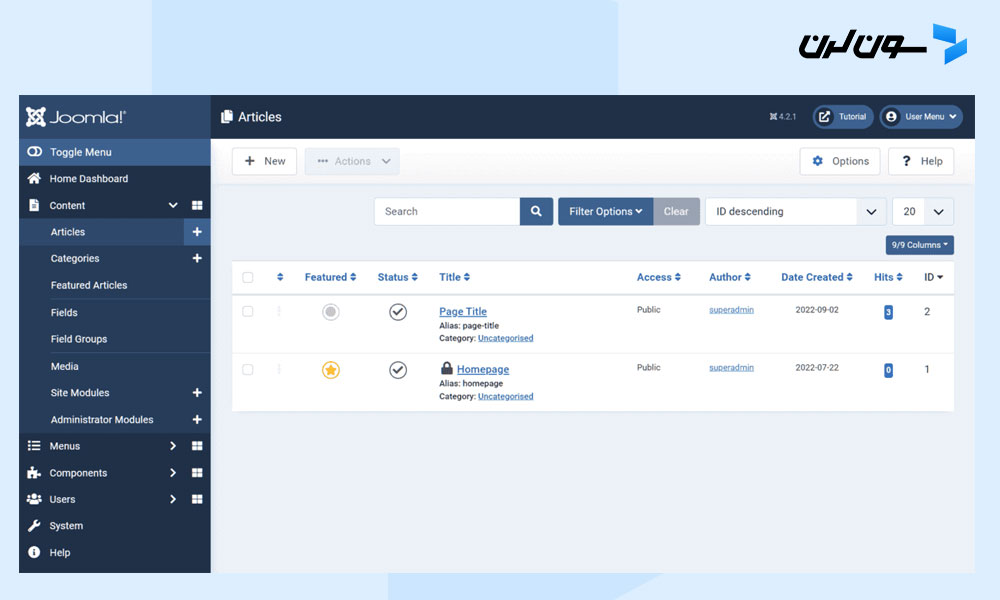The image size is (1000, 600).
Task: Open Uncategorised category of Page Title
Action: [506, 338]
